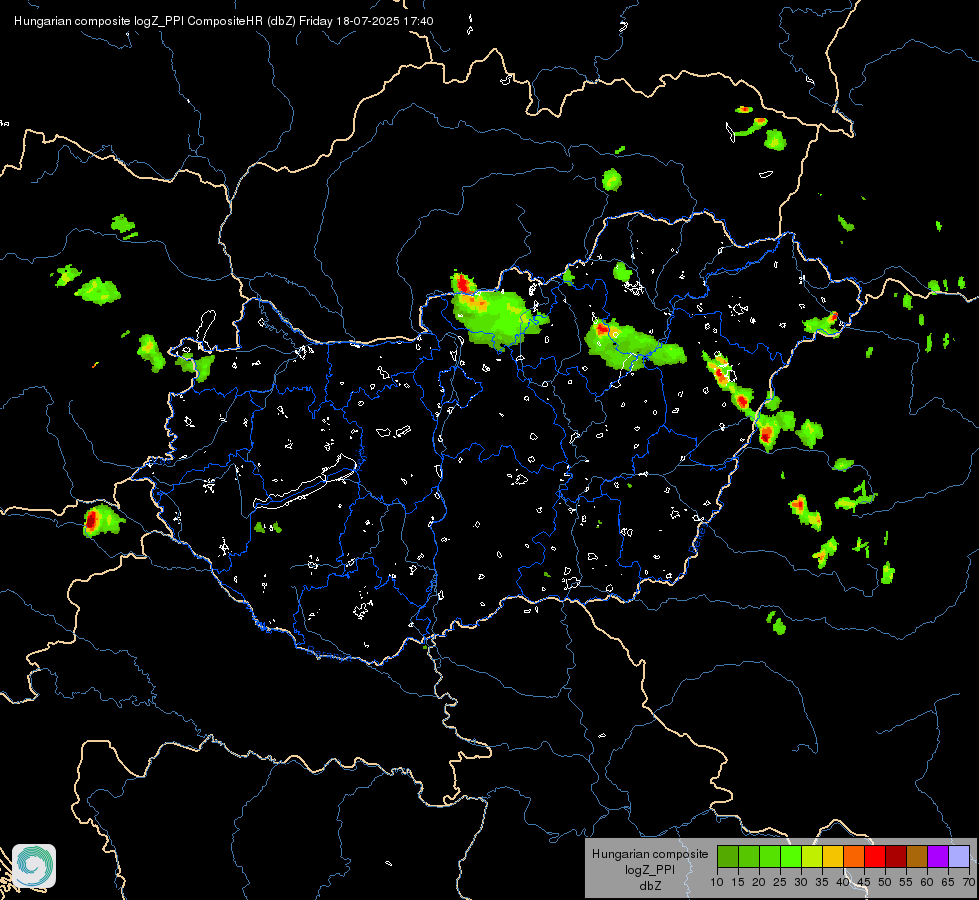Click the legend scale value "40"
The width and height of the screenshot is (979, 900).
click(x=843, y=882)
